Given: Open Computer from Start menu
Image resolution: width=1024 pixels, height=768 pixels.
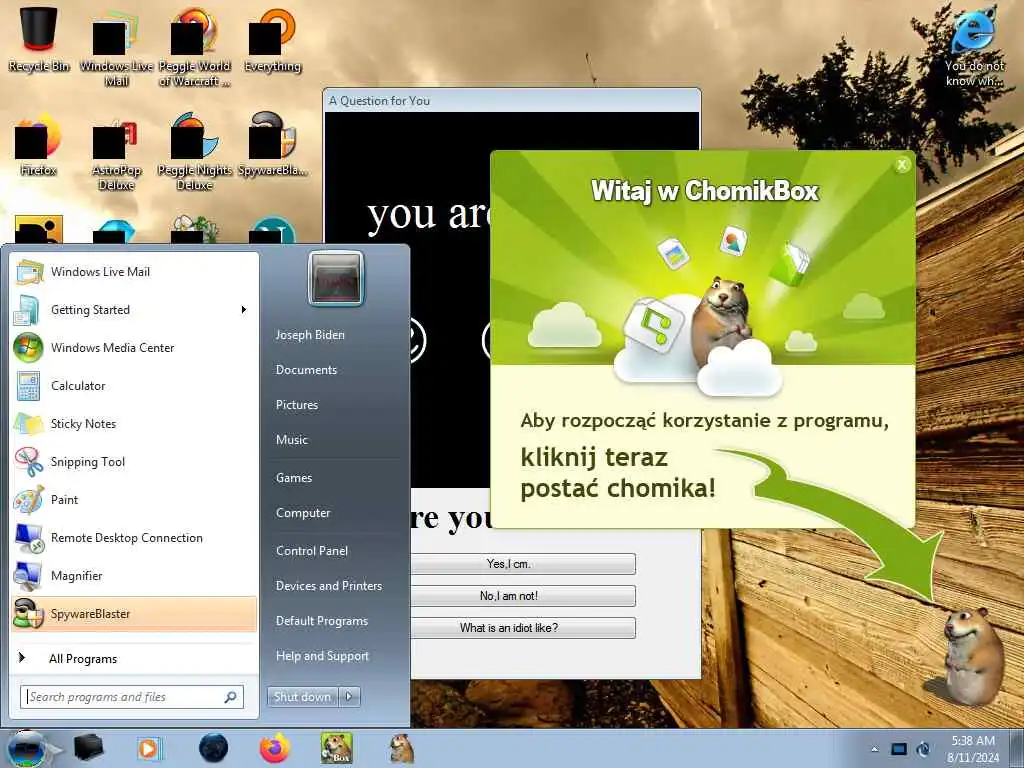Looking at the screenshot, I should [303, 513].
